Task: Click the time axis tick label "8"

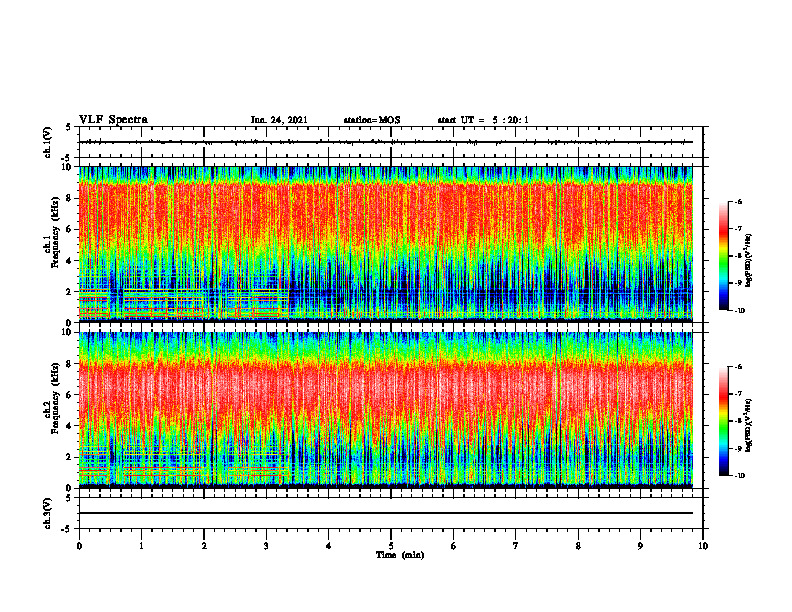Action: (x=578, y=546)
